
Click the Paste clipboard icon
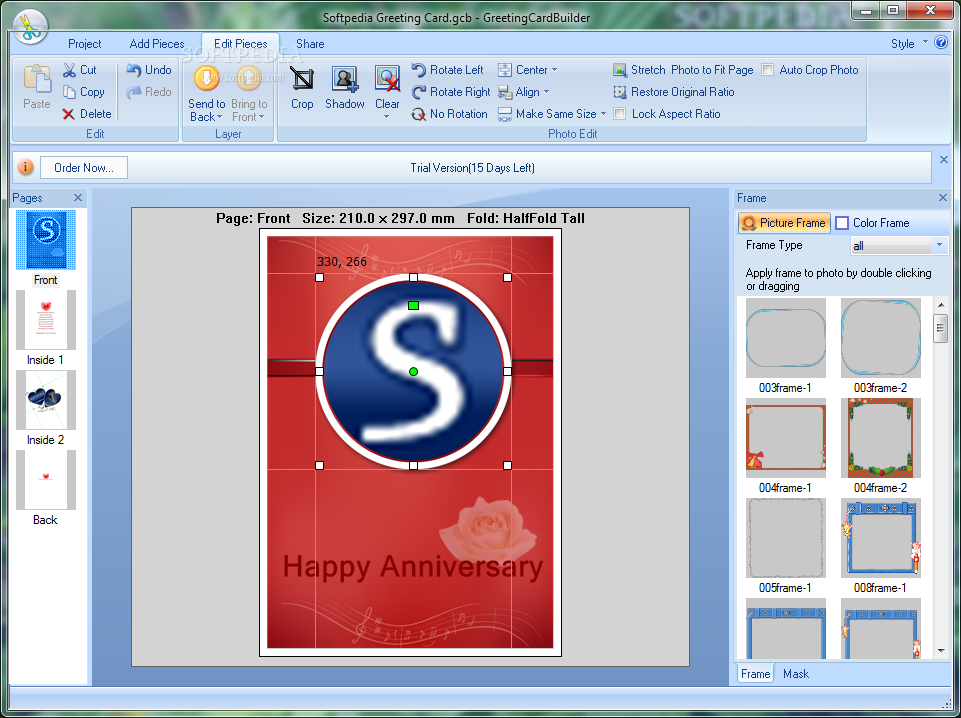click(37, 79)
